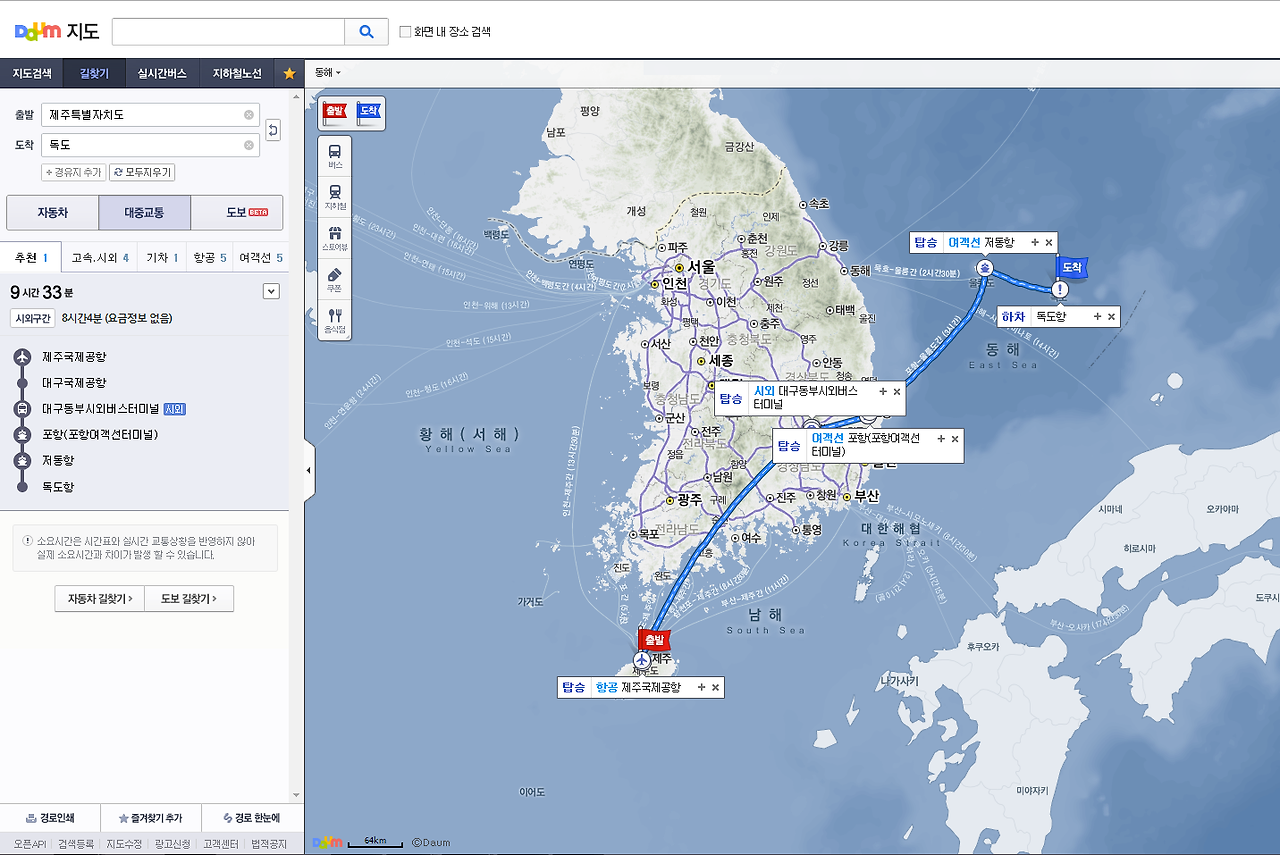Image resolution: width=1280 pixels, height=855 pixels.
Task: Select 독도항 stop in route list
Action: point(58,487)
